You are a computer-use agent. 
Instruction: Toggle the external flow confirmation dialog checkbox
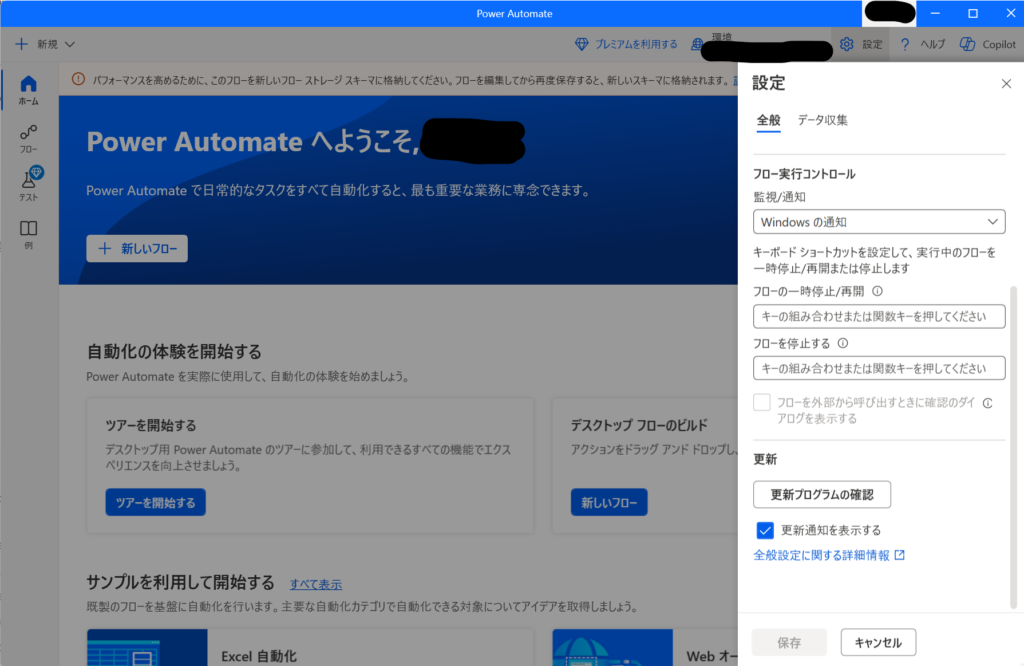coord(762,403)
